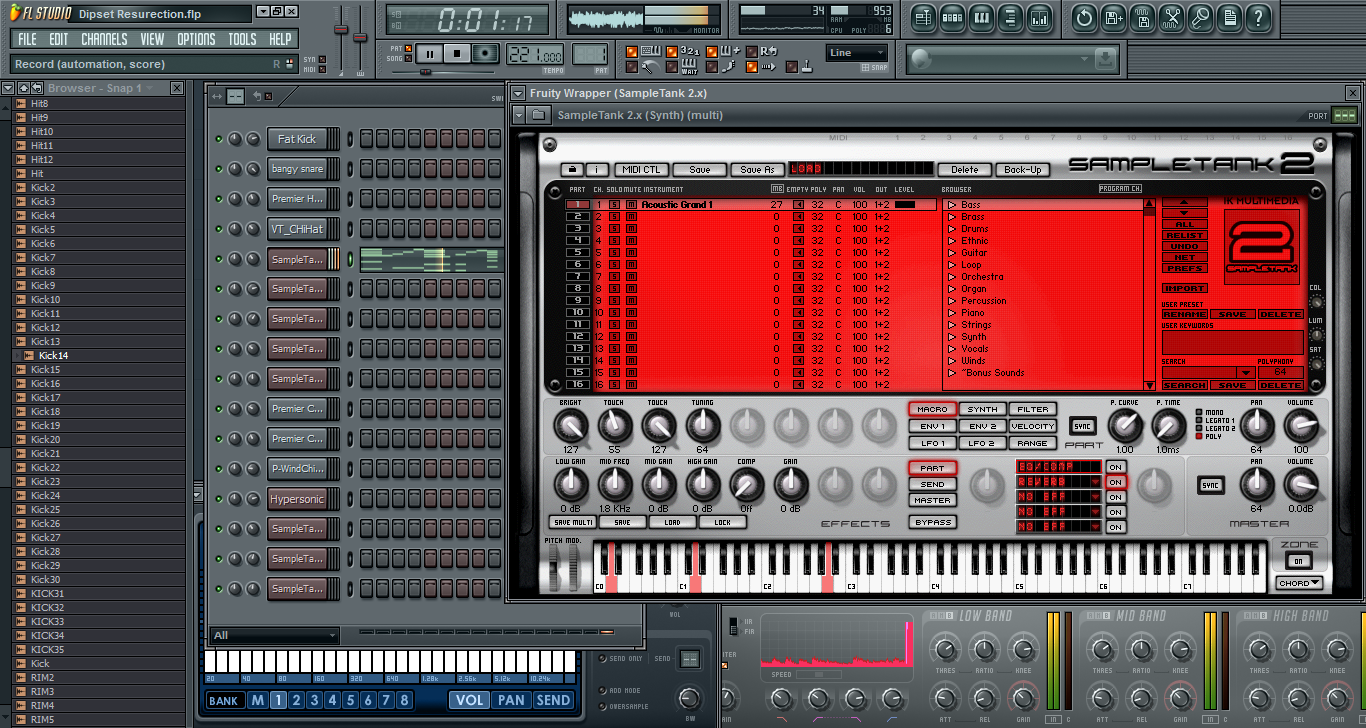Click the SAVE MULTI button

pos(573,522)
